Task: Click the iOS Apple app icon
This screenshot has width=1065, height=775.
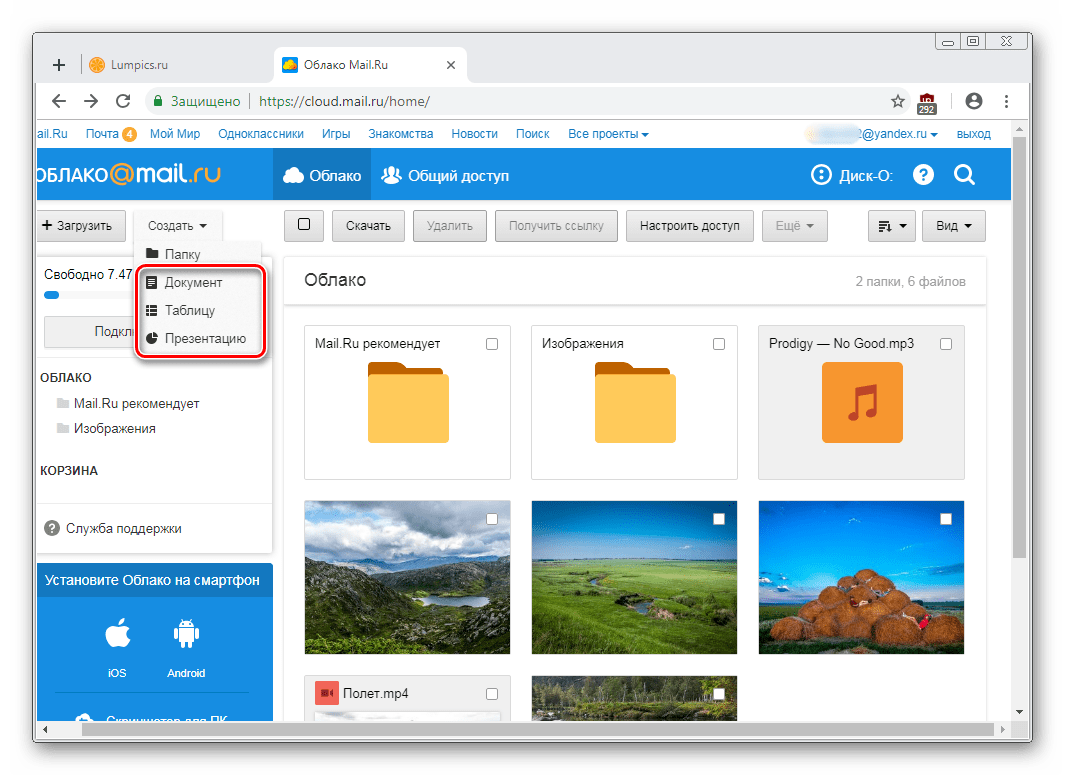Action: (x=117, y=635)
